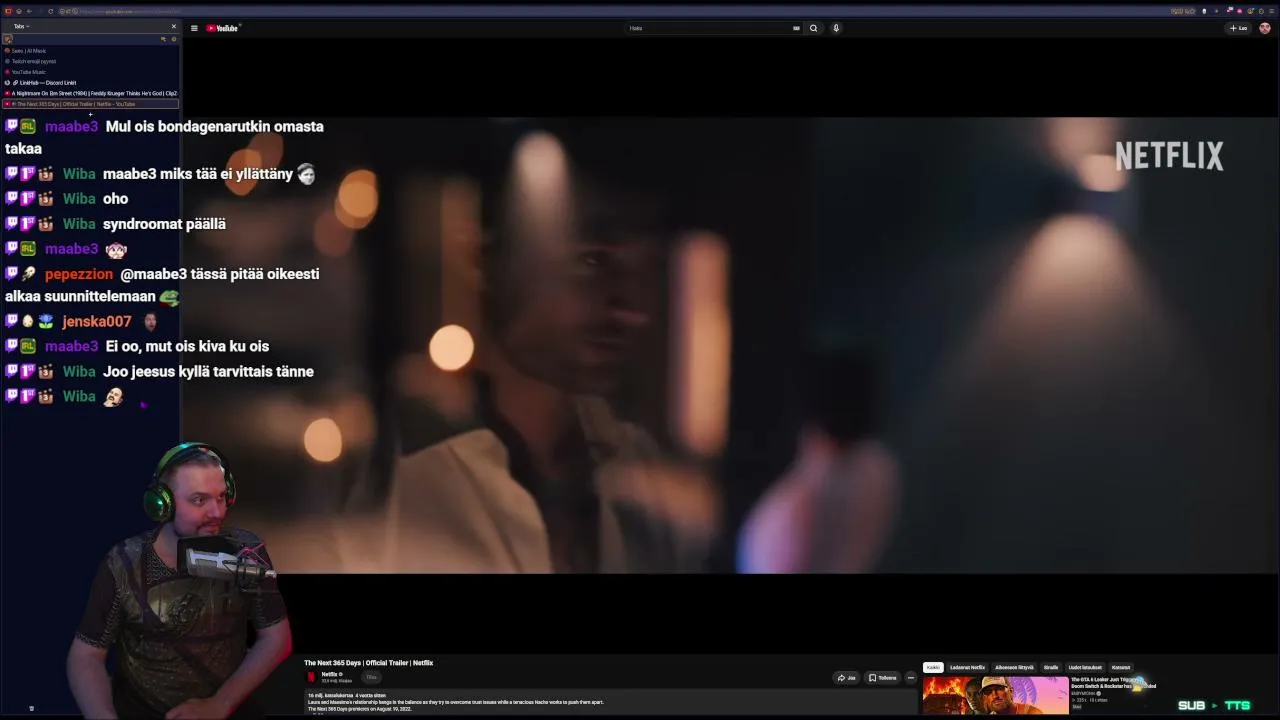Select the Sinulle filter chip

tap(1051, 667)
